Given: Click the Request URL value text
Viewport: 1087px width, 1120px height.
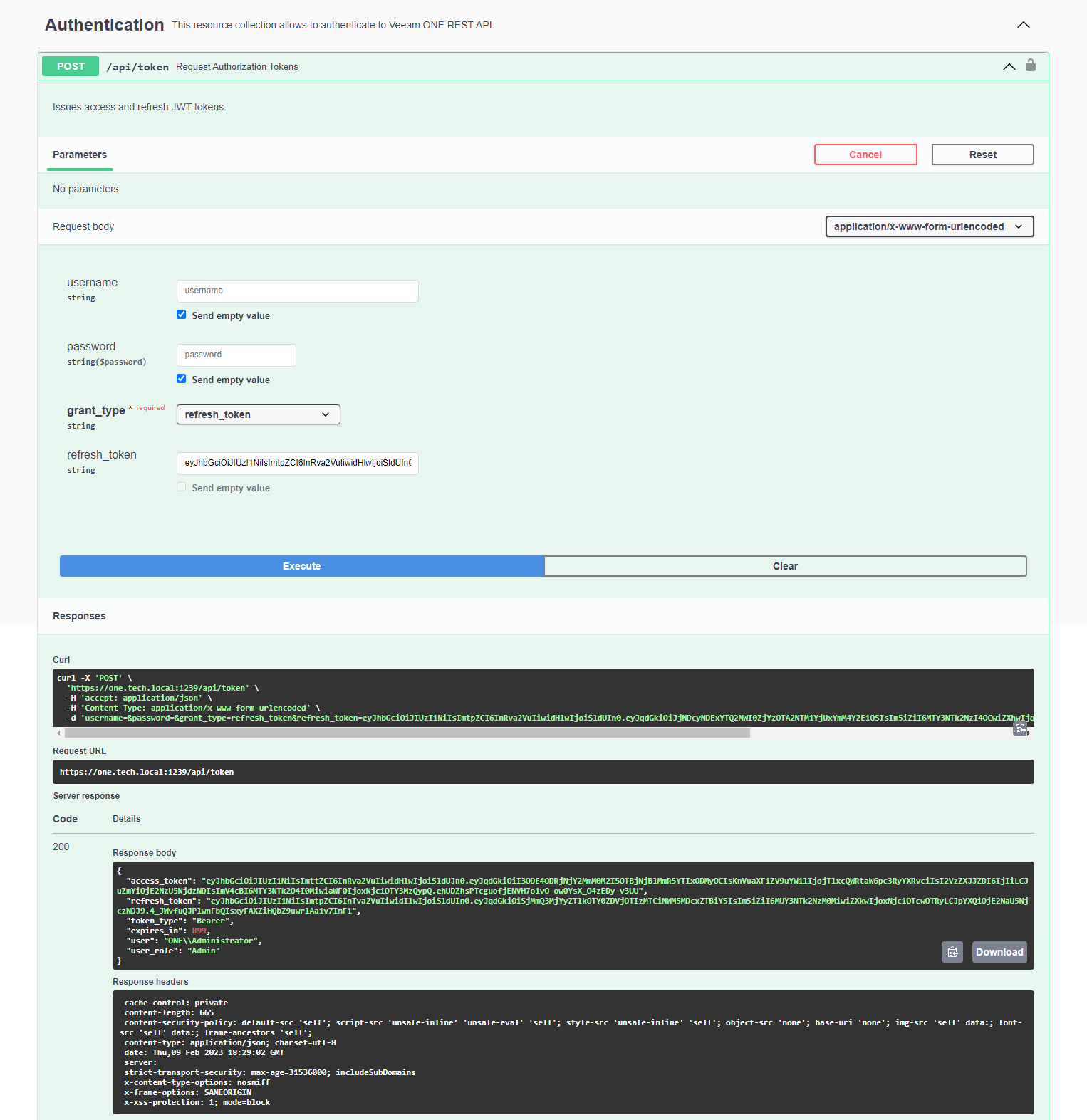Looking at the screenshot, I should (147, 772).
